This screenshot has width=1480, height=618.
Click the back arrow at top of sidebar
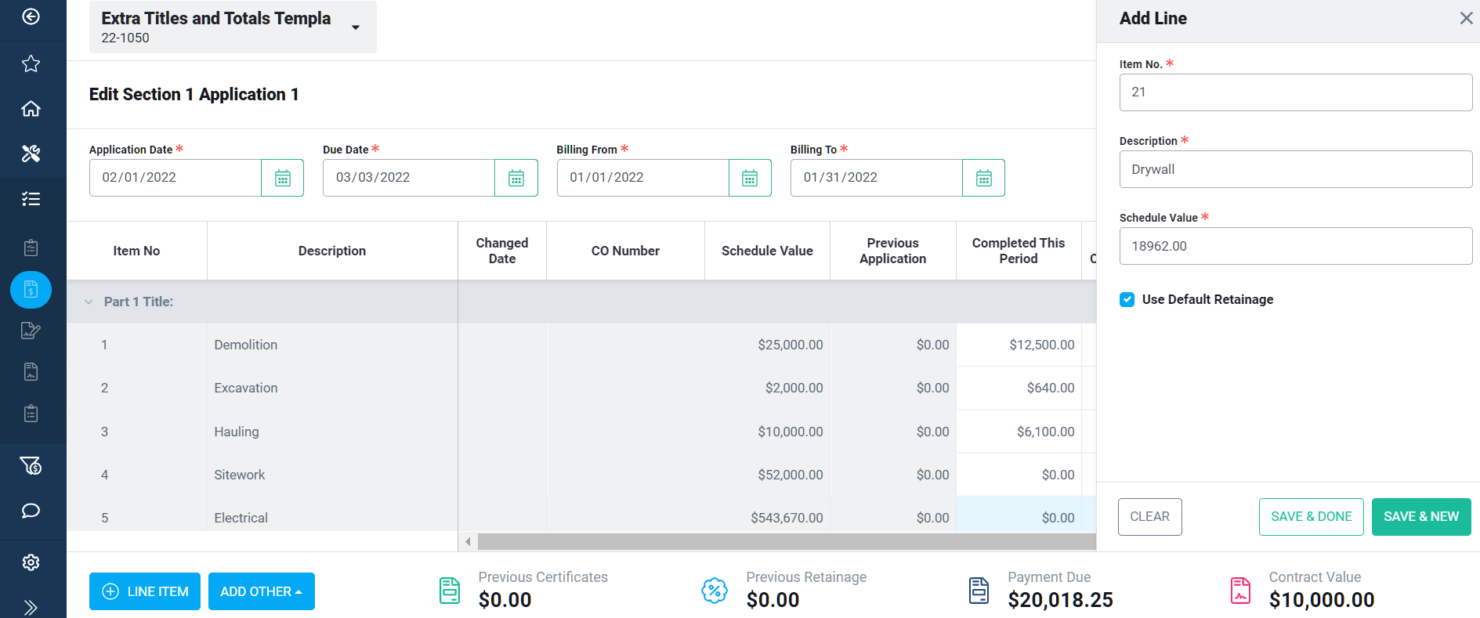(30, 17)
